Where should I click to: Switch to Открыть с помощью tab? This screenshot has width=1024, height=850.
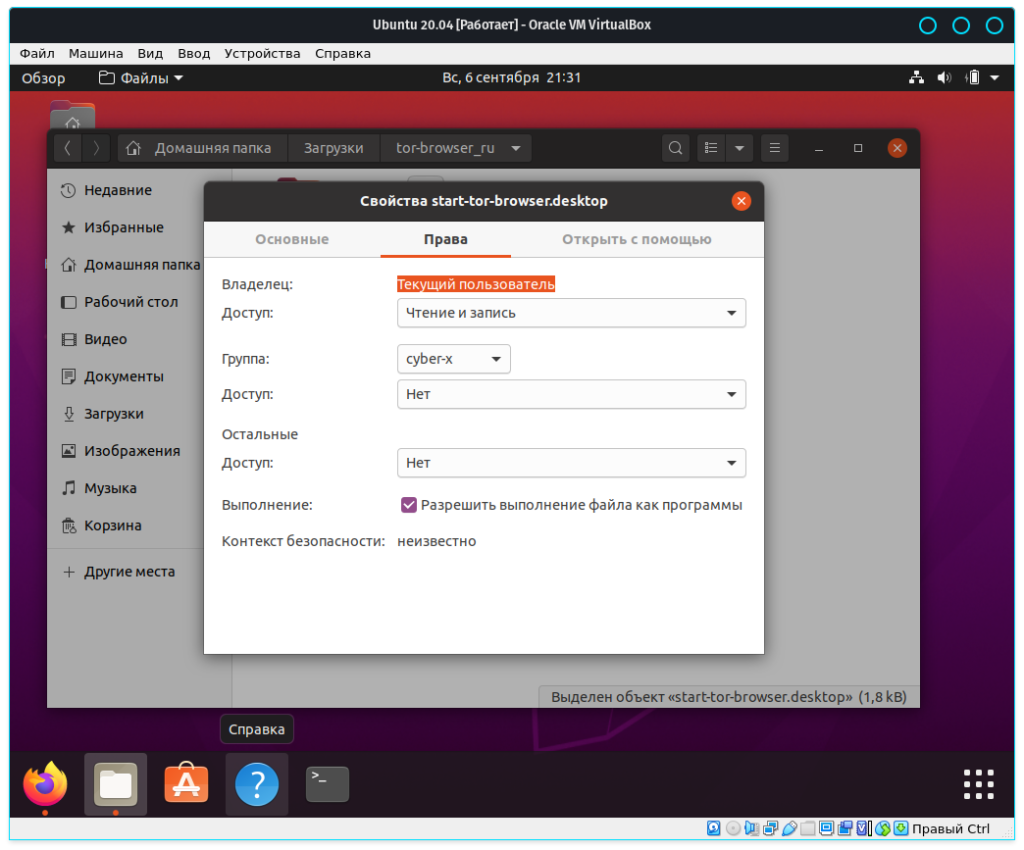click(x=636, y=240)
